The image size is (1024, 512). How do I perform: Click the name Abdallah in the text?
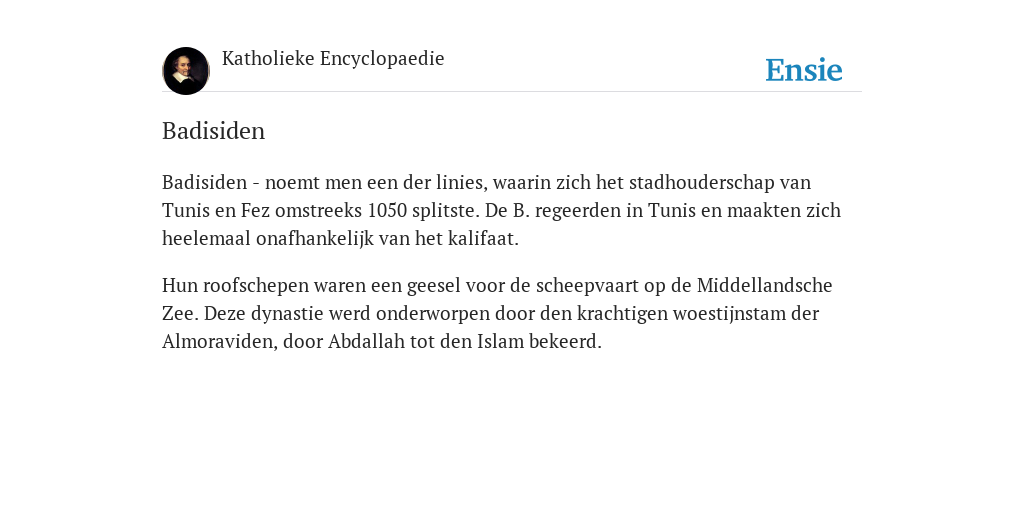click(366, 342)
